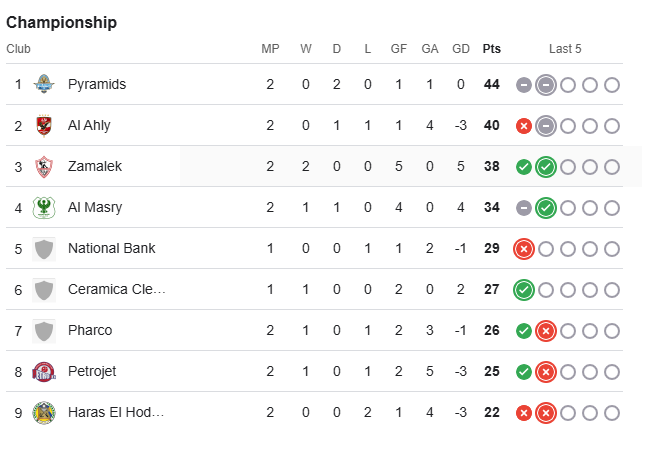Screen dimensions: 654x451
Task: Click Ceramica Cleopatra's green win icon
Action: pos(524,290)
